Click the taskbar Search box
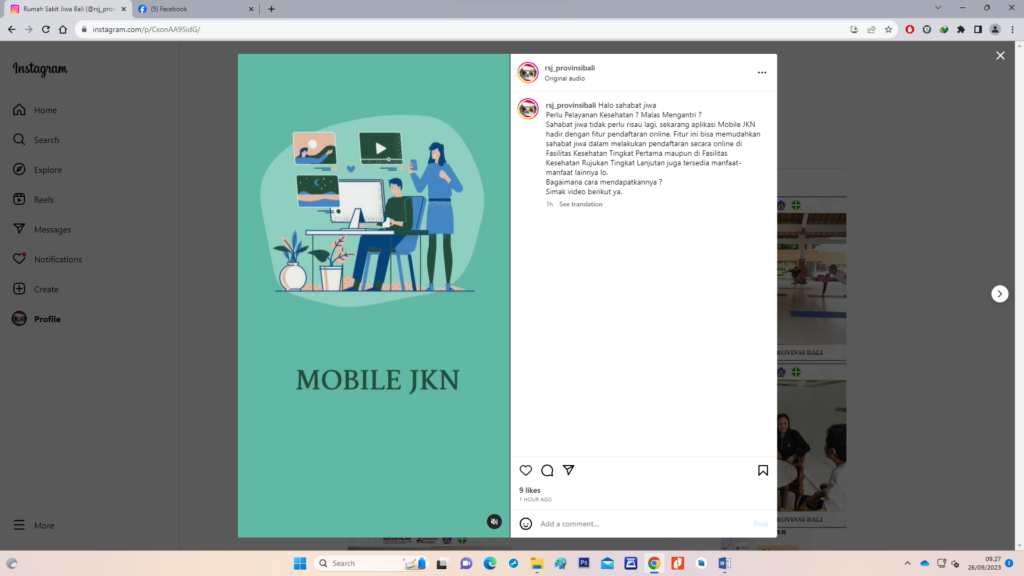1024x576 pixels. pos(371,563)
